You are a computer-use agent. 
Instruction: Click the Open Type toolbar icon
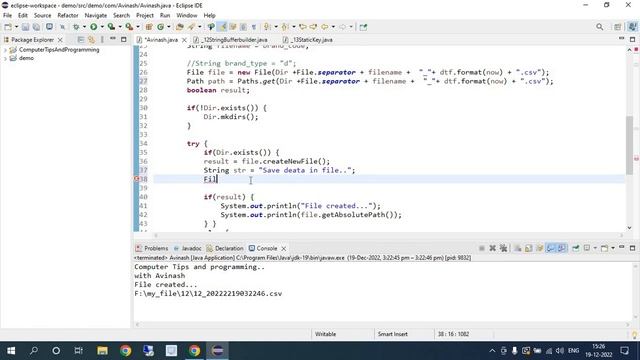(180, 27)
